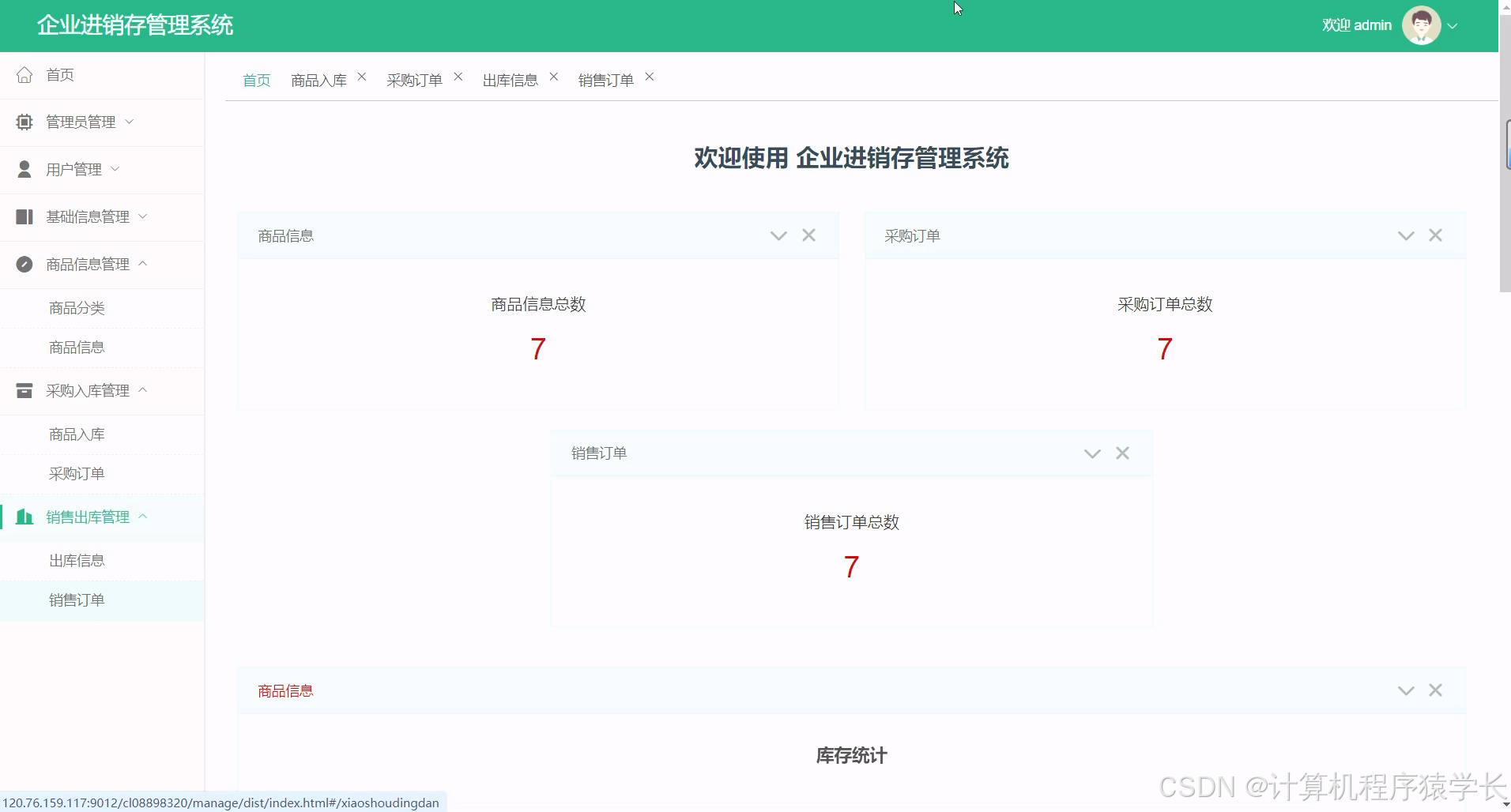Switch to the 商品入库 tab
1511x812 pixels.
(x=318, y=79)
